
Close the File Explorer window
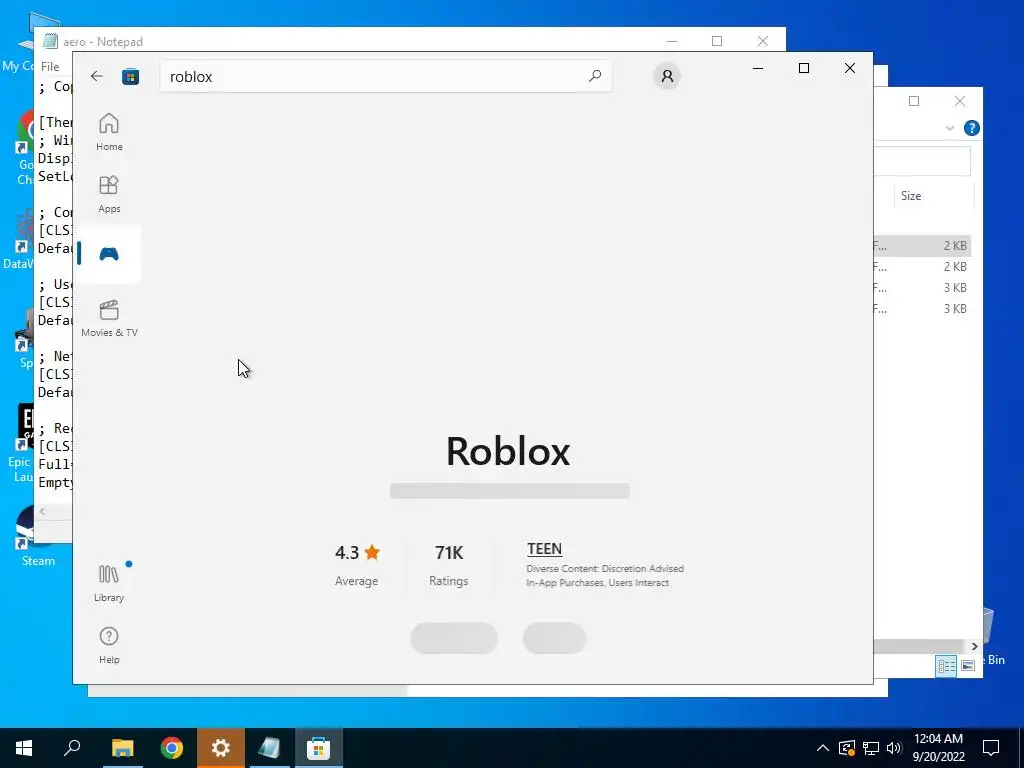click(x=959, y=101)
